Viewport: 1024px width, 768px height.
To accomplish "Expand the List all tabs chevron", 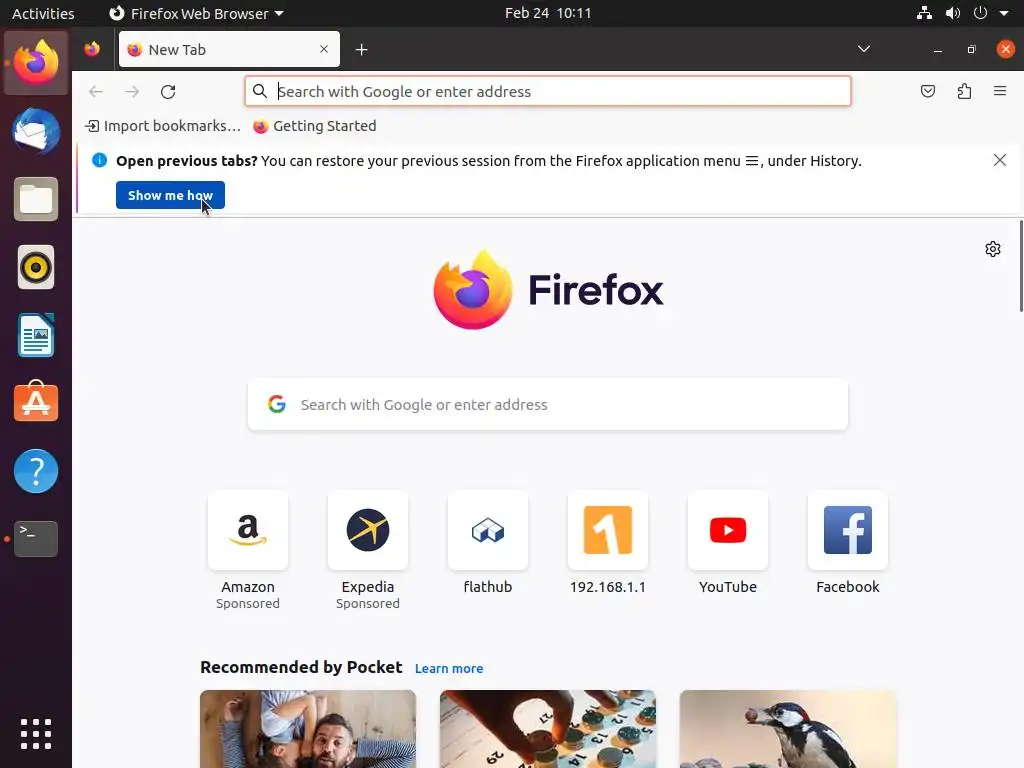I will point(863,49).
